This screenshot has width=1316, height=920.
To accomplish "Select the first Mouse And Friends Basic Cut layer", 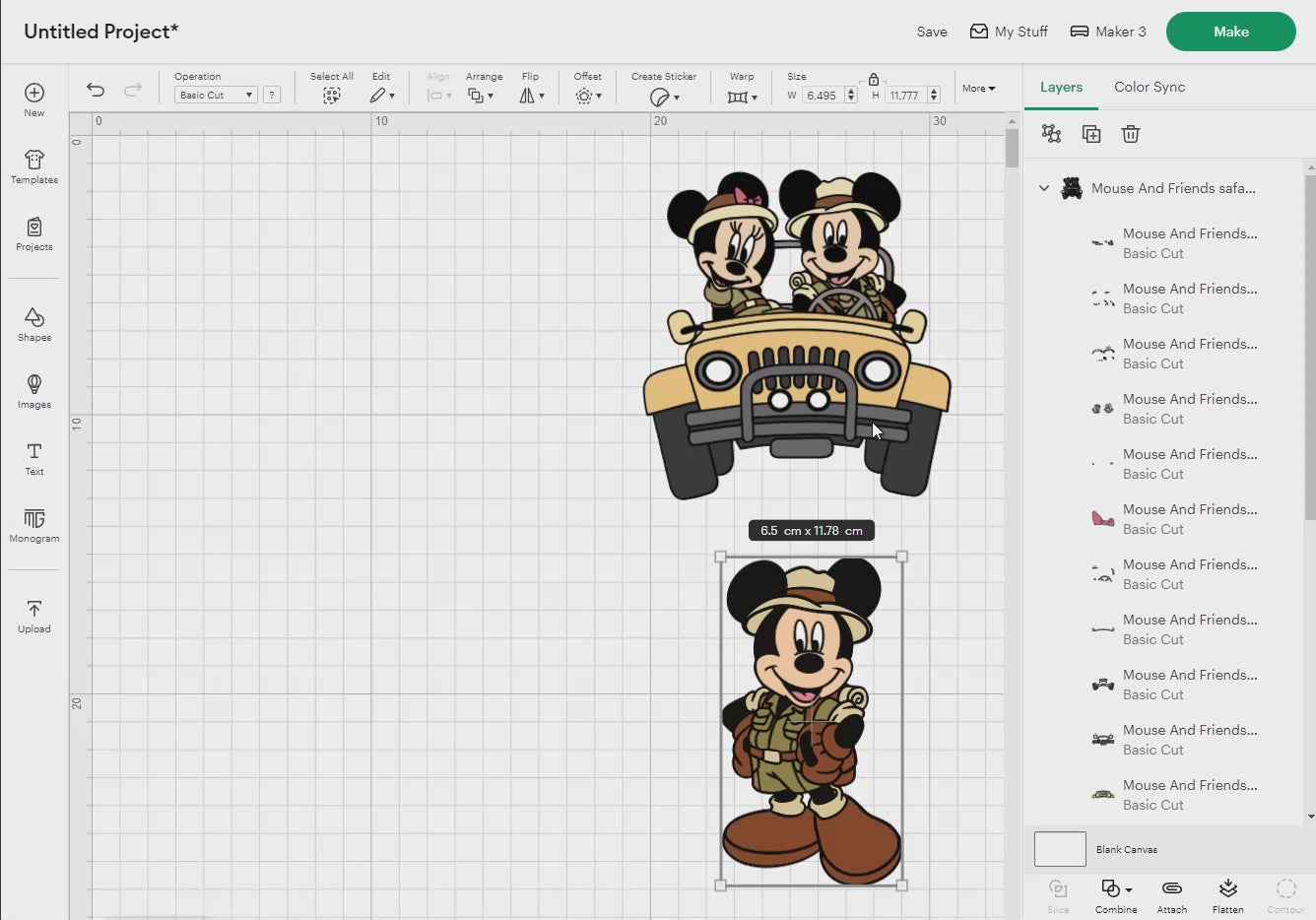I will [x=1172, y=243].
